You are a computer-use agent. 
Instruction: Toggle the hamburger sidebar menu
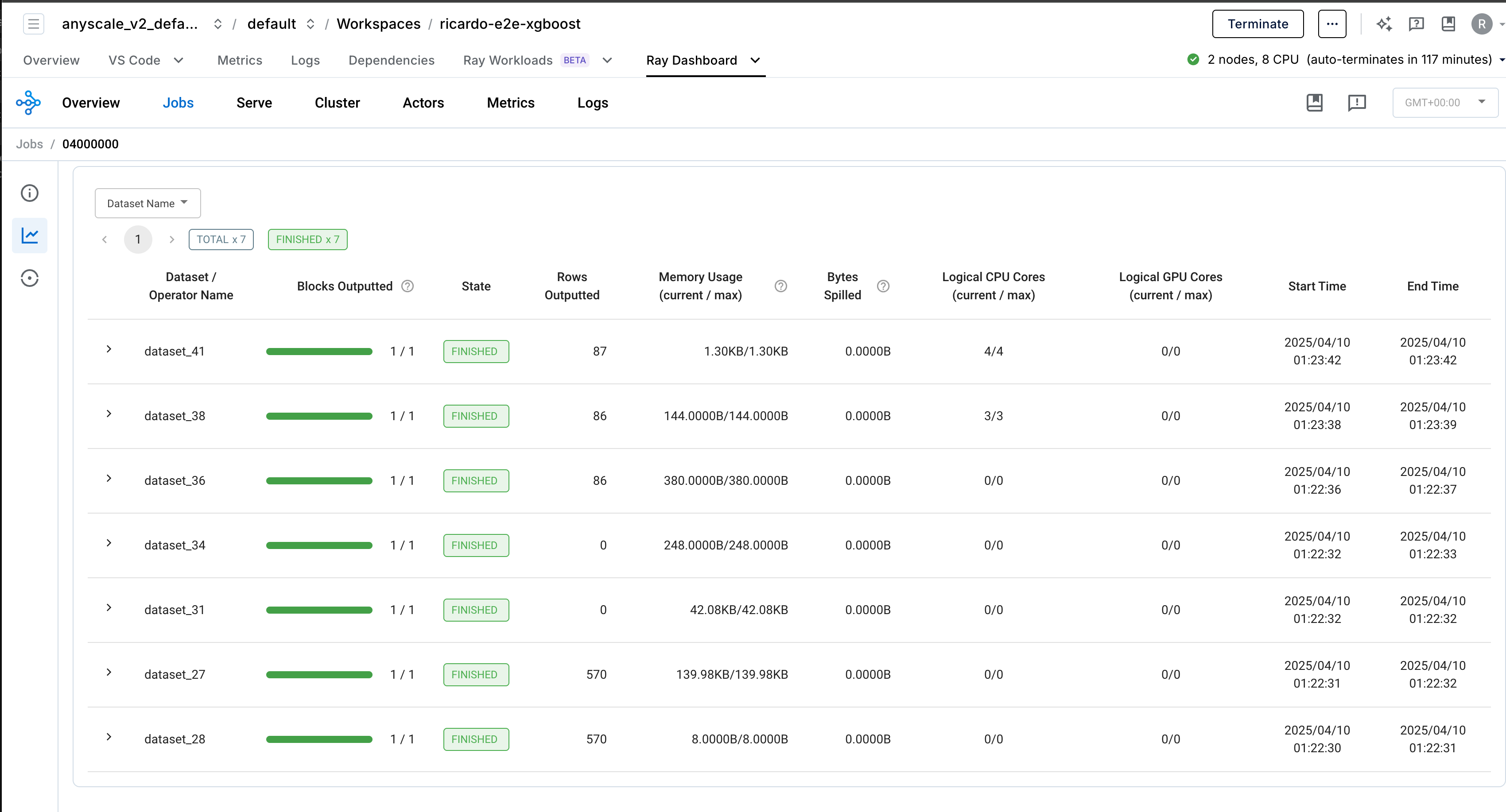33,24
